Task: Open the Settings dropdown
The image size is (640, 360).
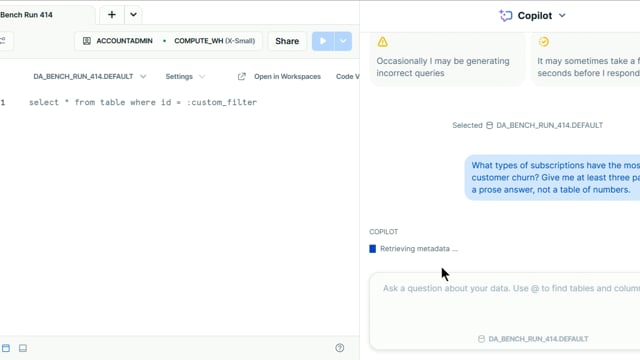Action: (185, 77)
